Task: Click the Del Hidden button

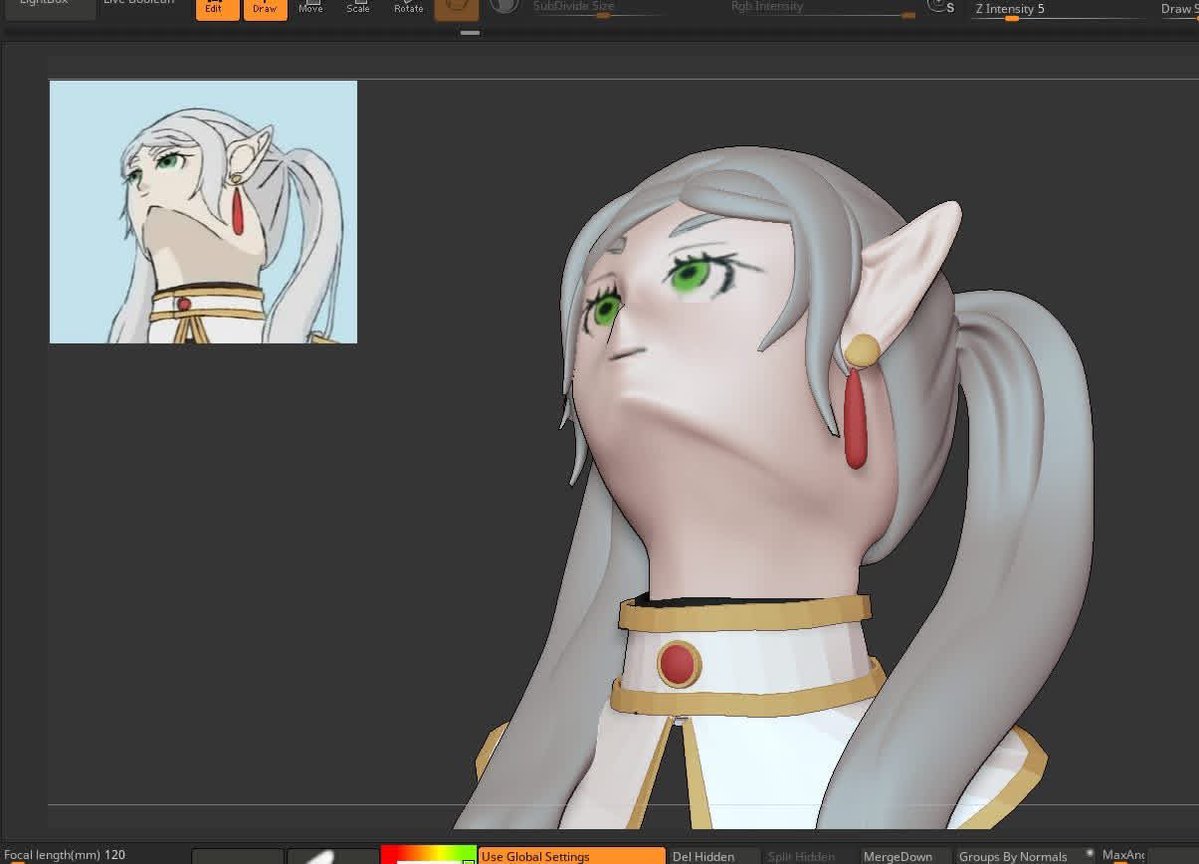Action: 713,856
